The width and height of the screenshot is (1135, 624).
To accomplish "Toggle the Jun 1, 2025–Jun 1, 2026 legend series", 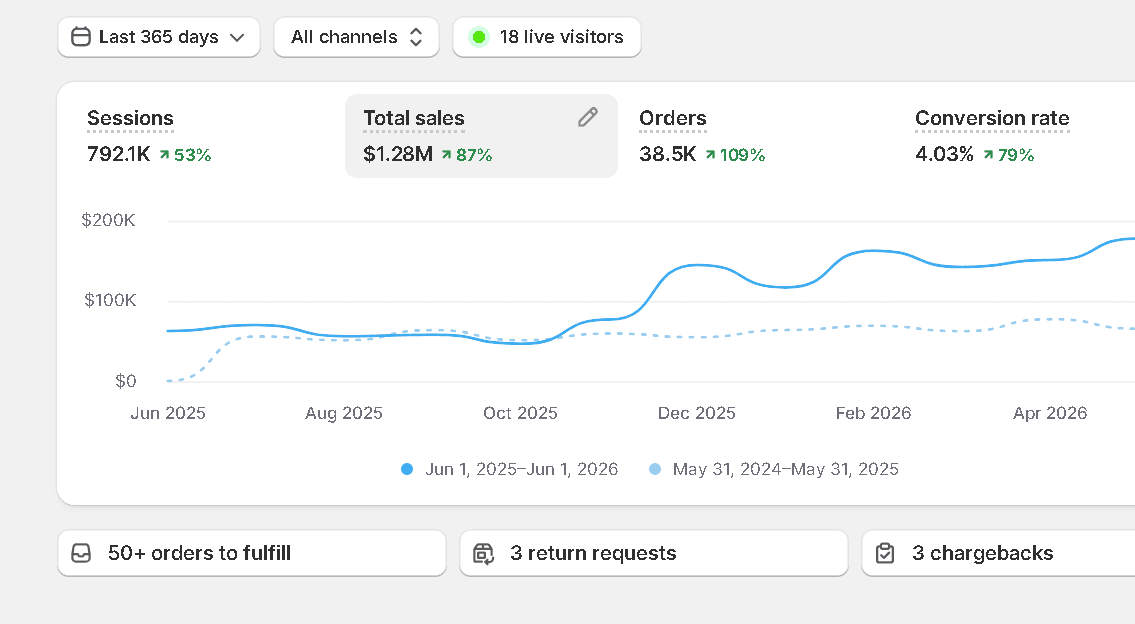I will (x=510, y=469).
